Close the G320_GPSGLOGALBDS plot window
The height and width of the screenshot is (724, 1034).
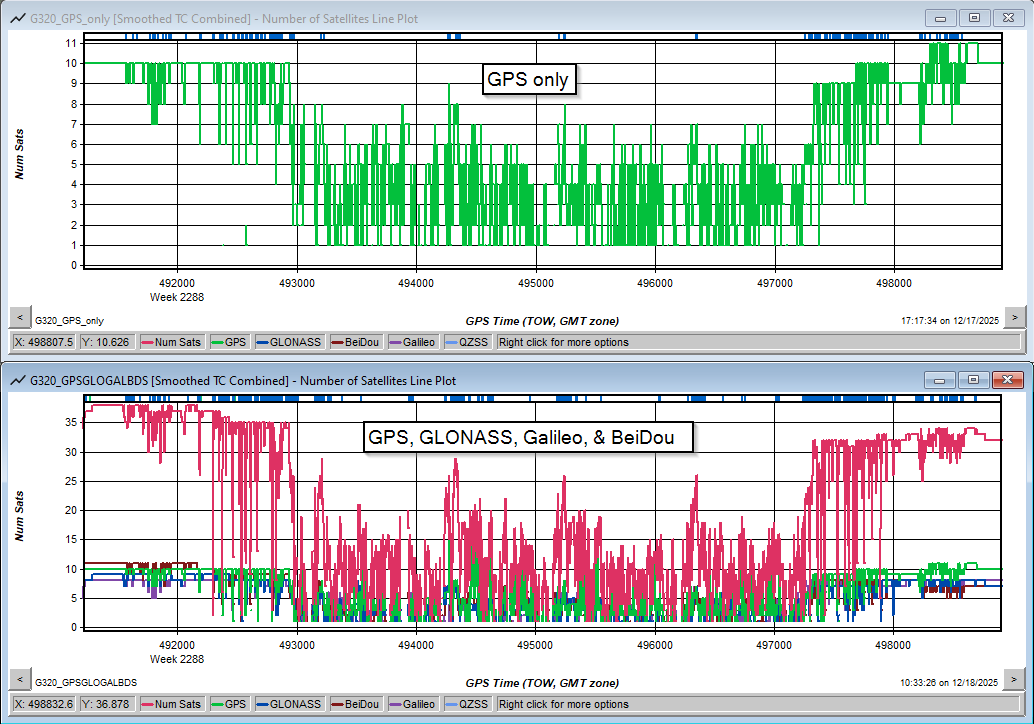1008,380
